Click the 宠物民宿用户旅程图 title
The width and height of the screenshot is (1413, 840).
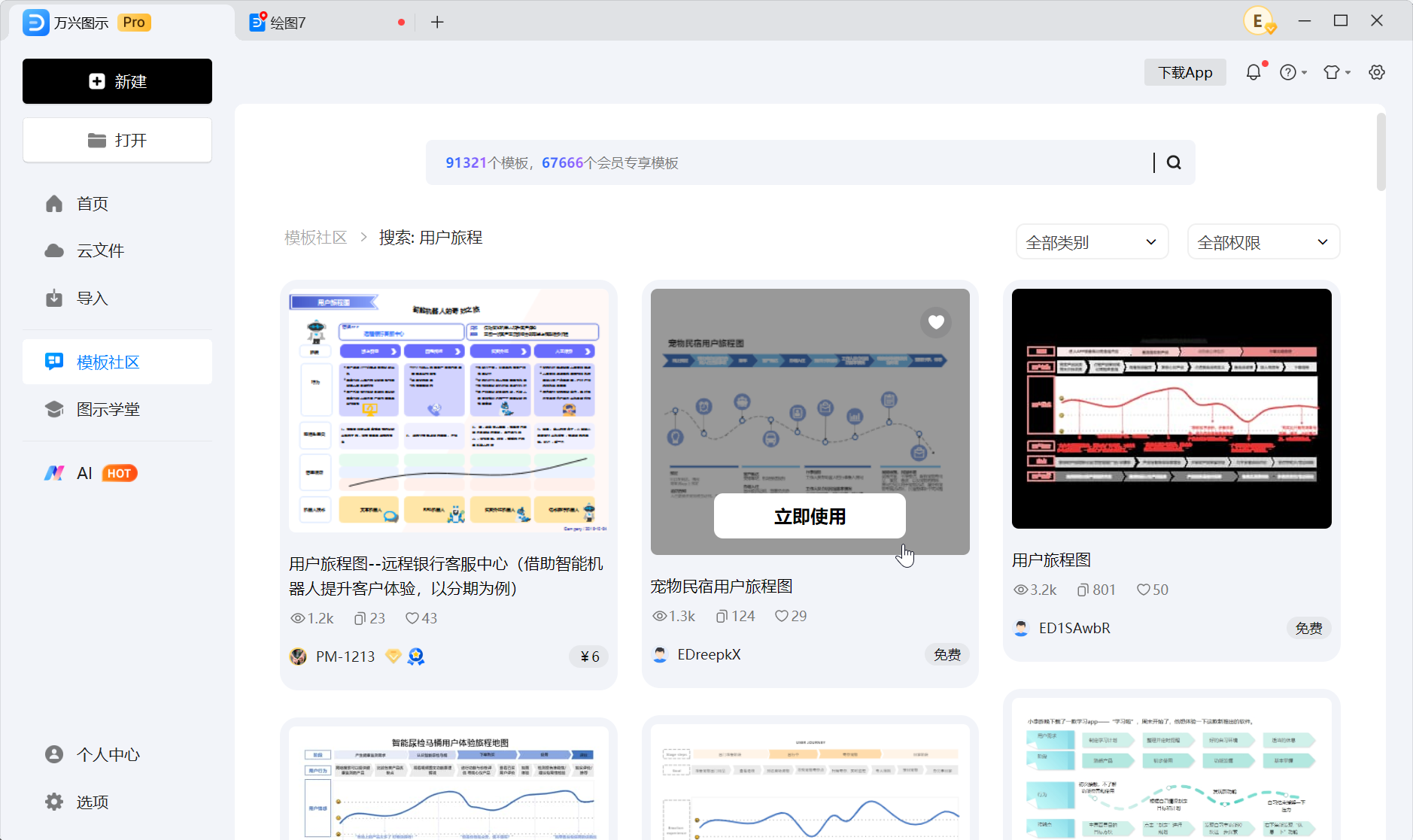click(x=722, y=587)
